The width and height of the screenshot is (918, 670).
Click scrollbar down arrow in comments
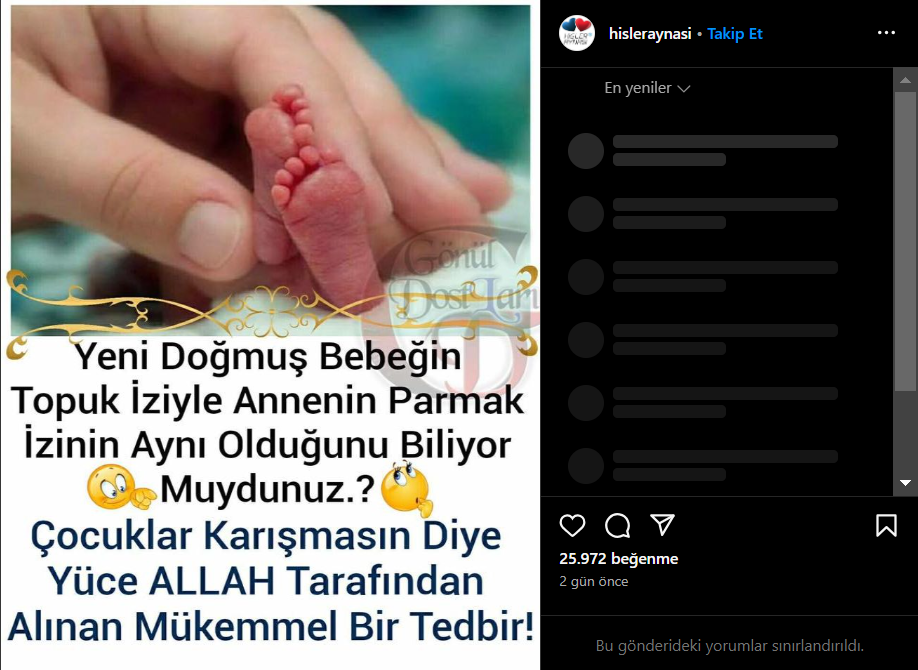[x=906, y=483]
